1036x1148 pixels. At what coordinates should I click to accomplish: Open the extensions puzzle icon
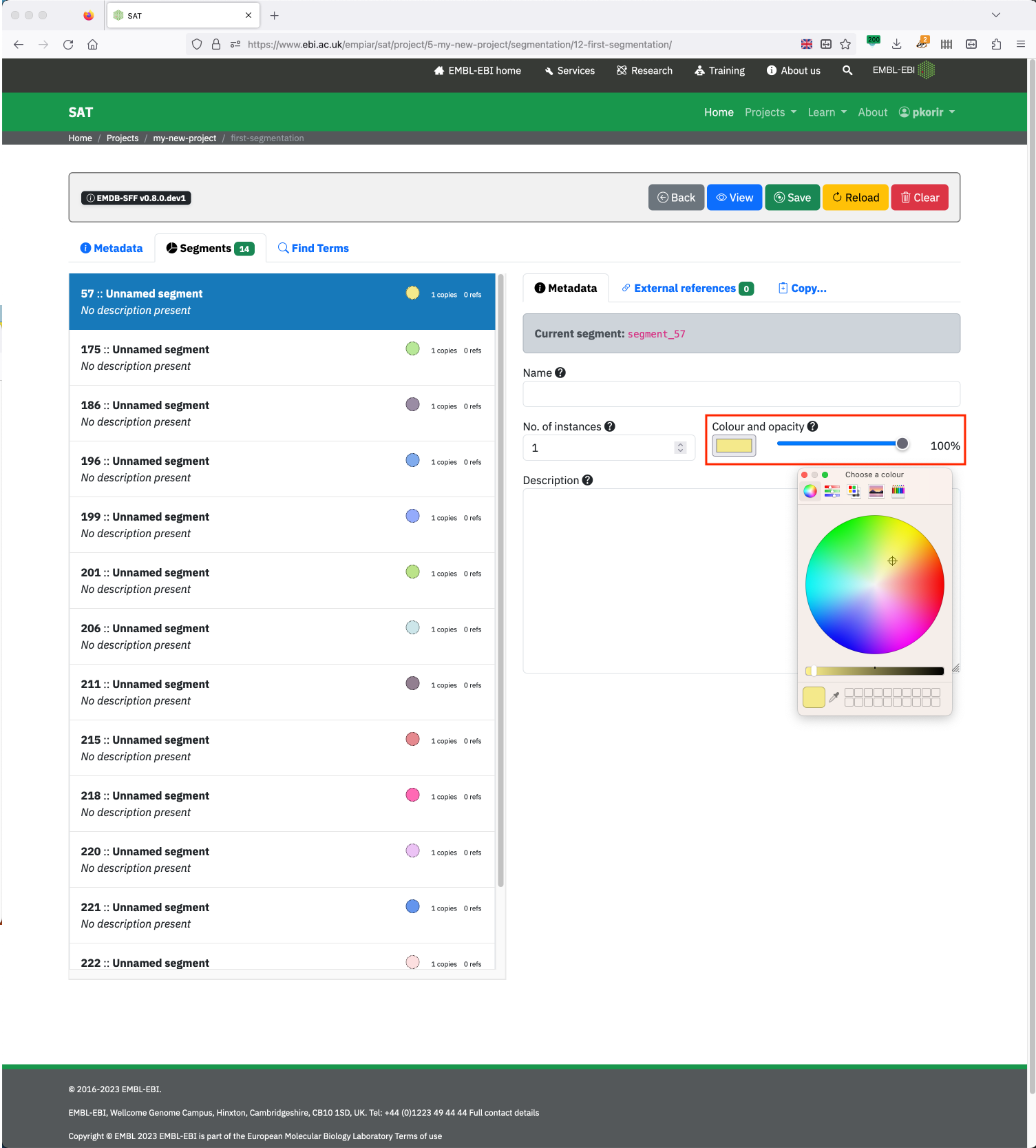click(996, 44)
